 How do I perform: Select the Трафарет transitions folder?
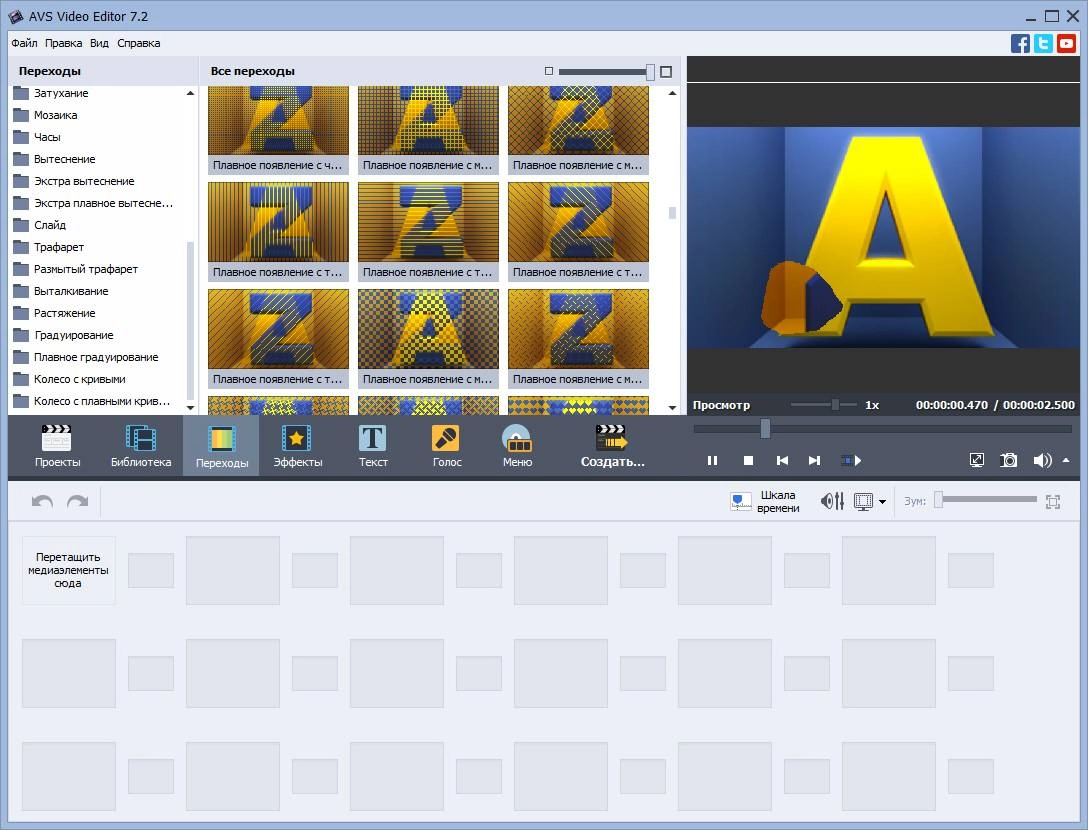[x=59, y=247]
